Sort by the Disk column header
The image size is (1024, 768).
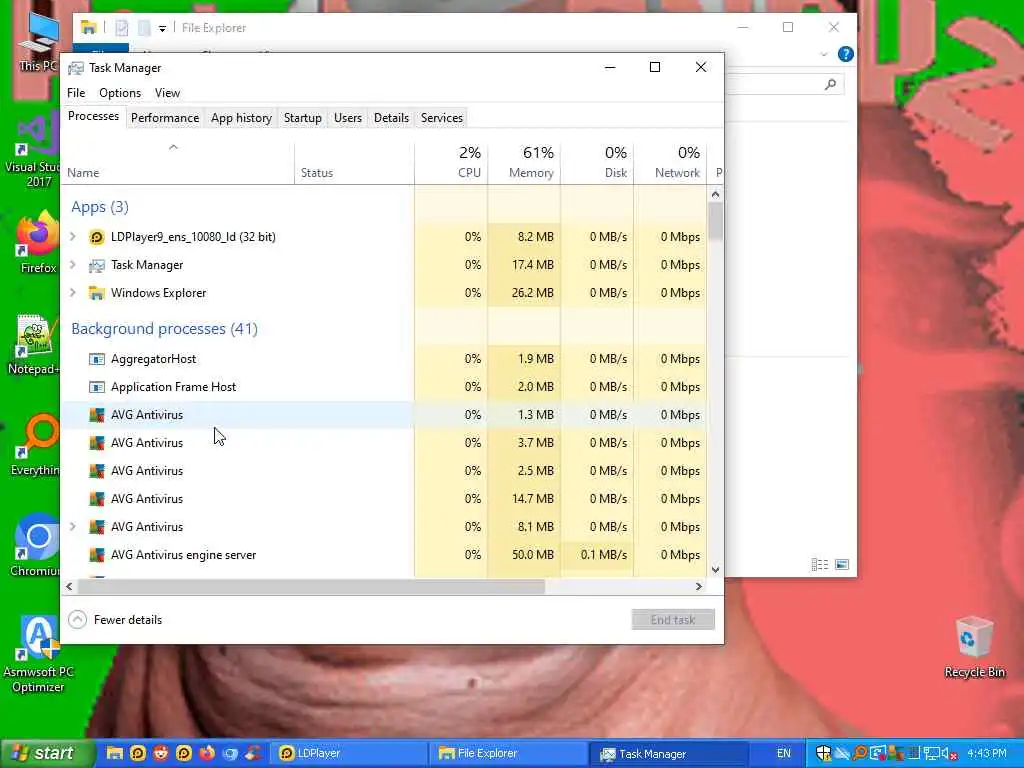pos(597,163)
